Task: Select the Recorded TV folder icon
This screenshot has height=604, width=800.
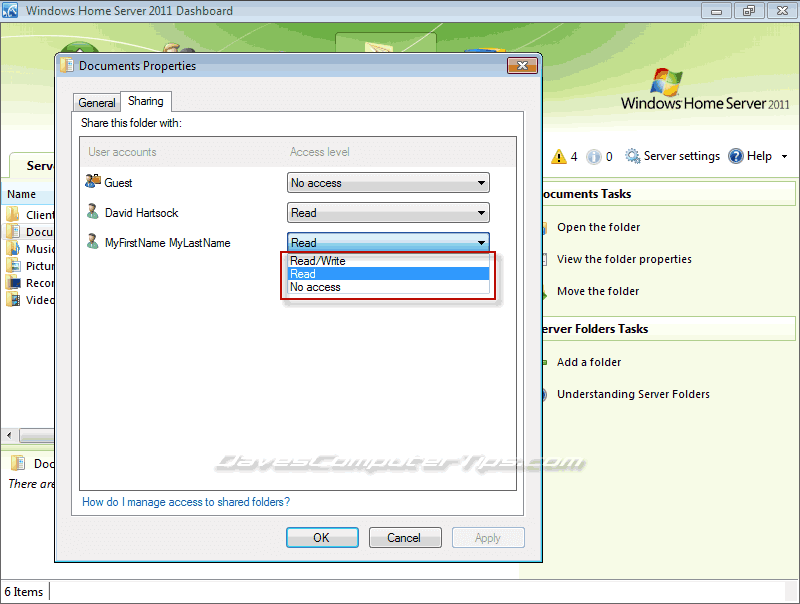Action: coord(13,283)
